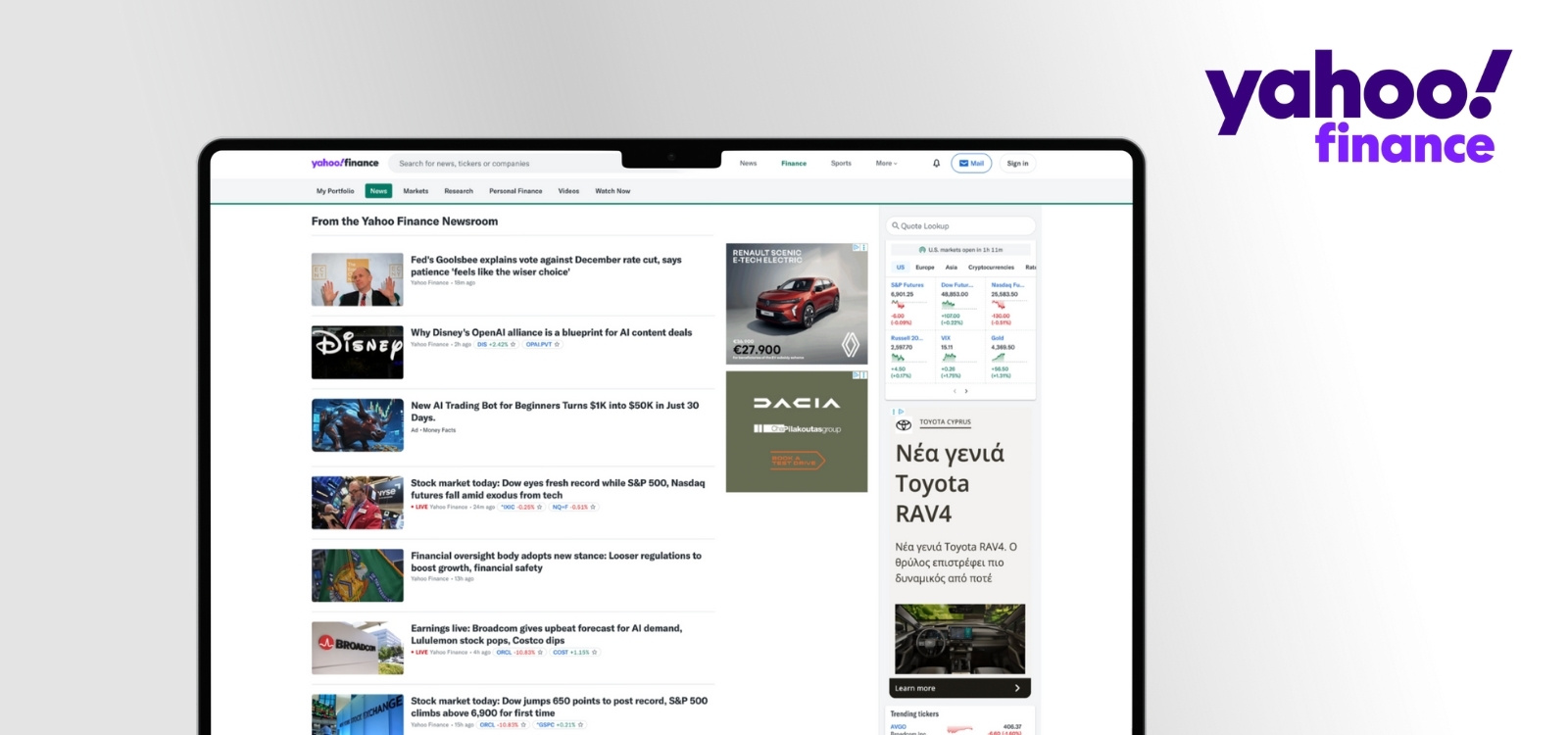
Task: Go to next market summary page arrow
Action: coord(966,391)
